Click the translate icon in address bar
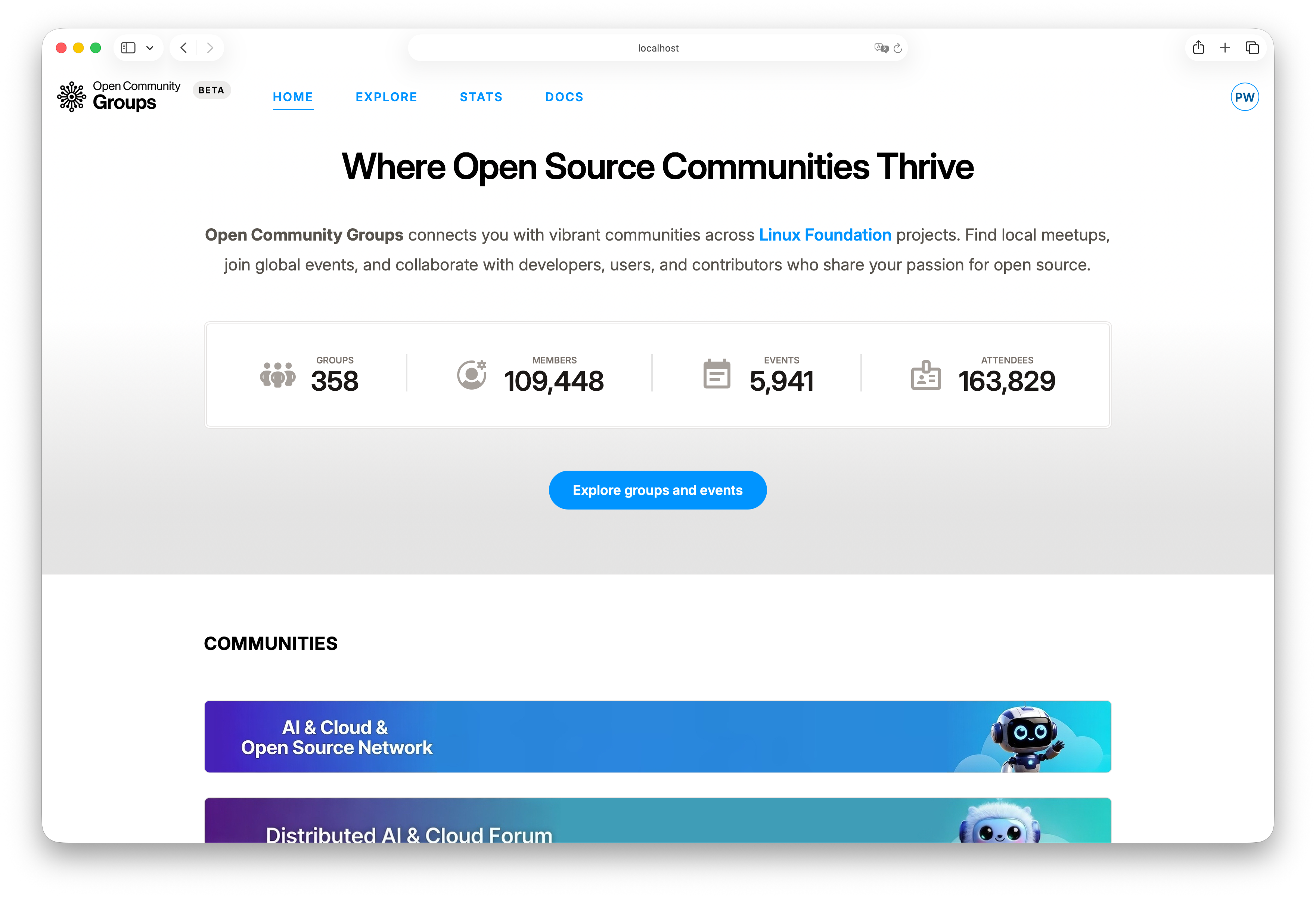The height and width of the screenshot is (898, 1316). (881, 48)
